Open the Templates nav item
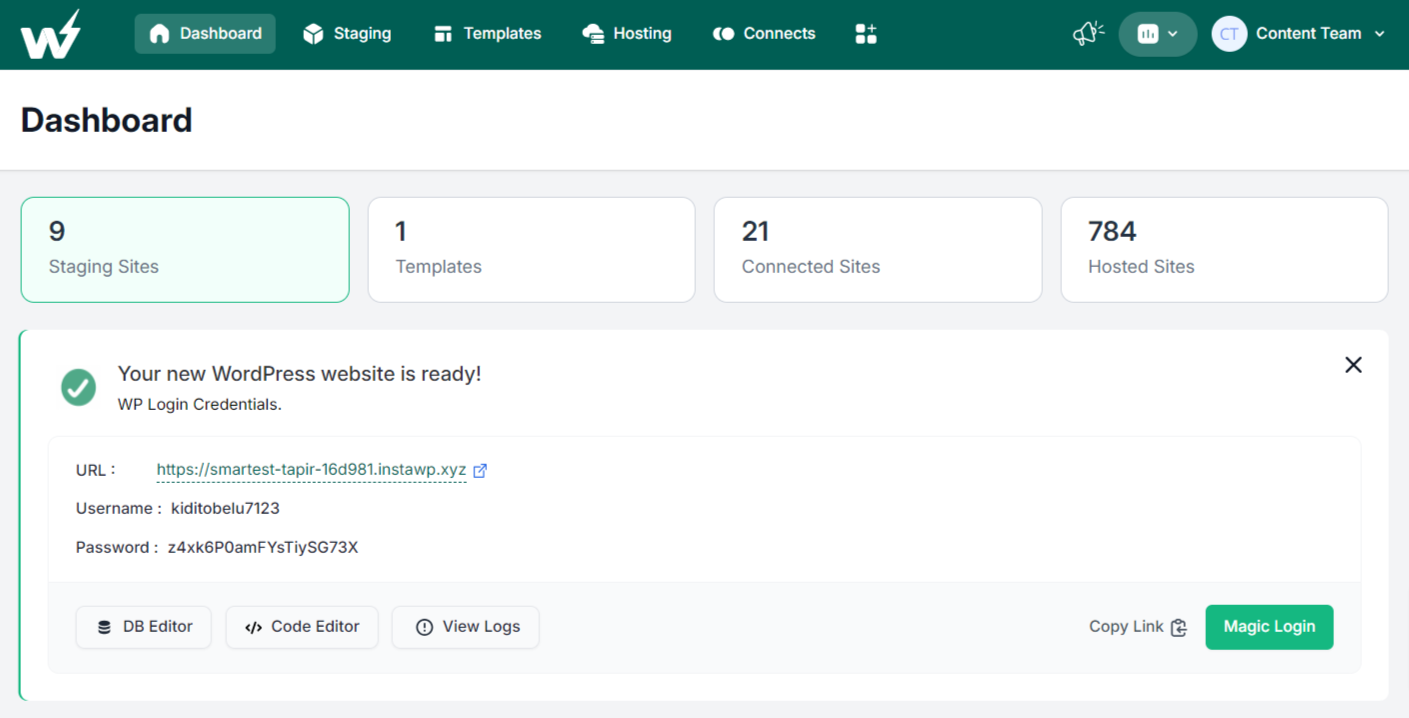 pos(487,34)
